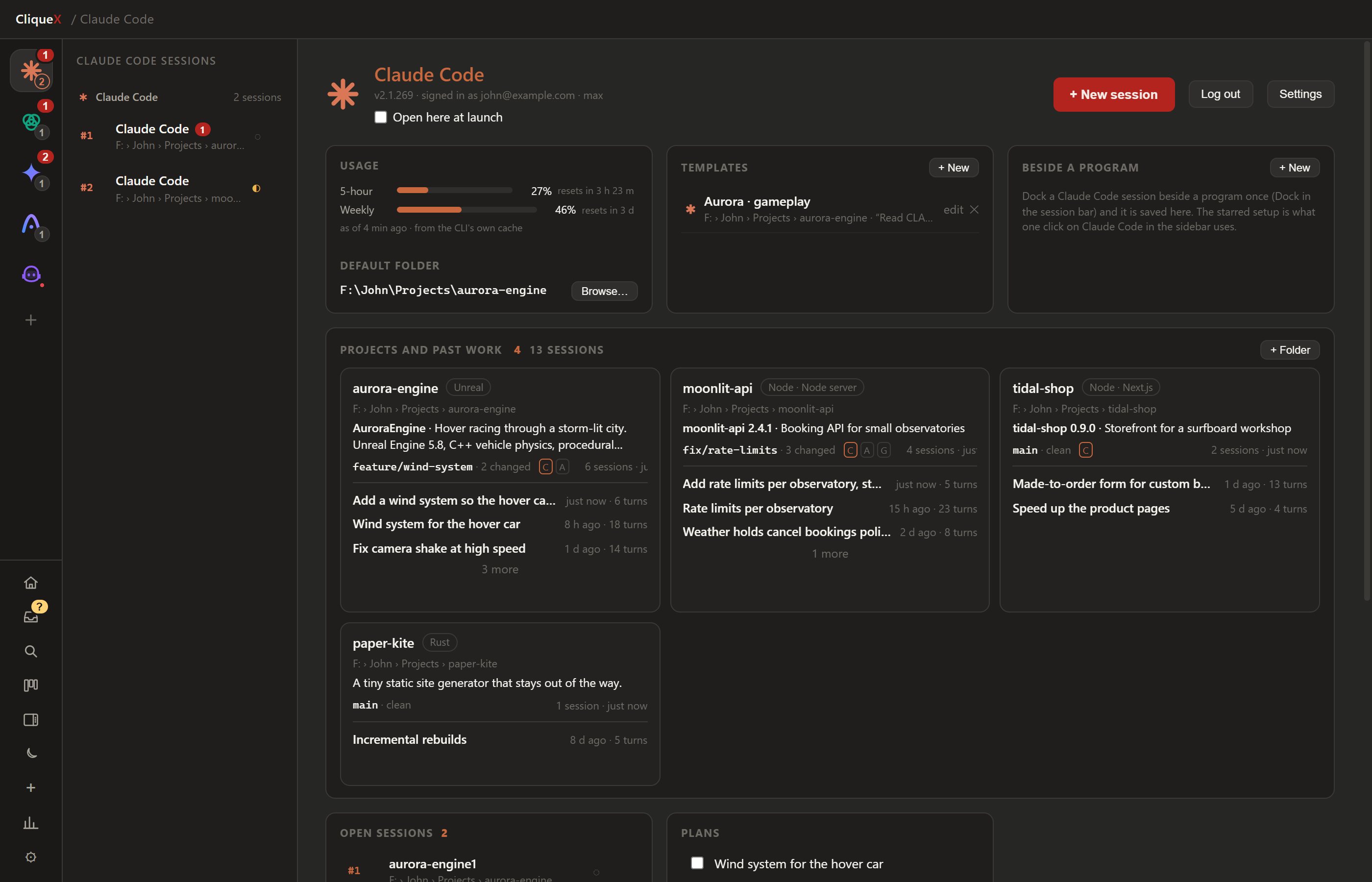
Task: Open the Claude Code asterisk app in the sidebar
Action: point(31,71)
